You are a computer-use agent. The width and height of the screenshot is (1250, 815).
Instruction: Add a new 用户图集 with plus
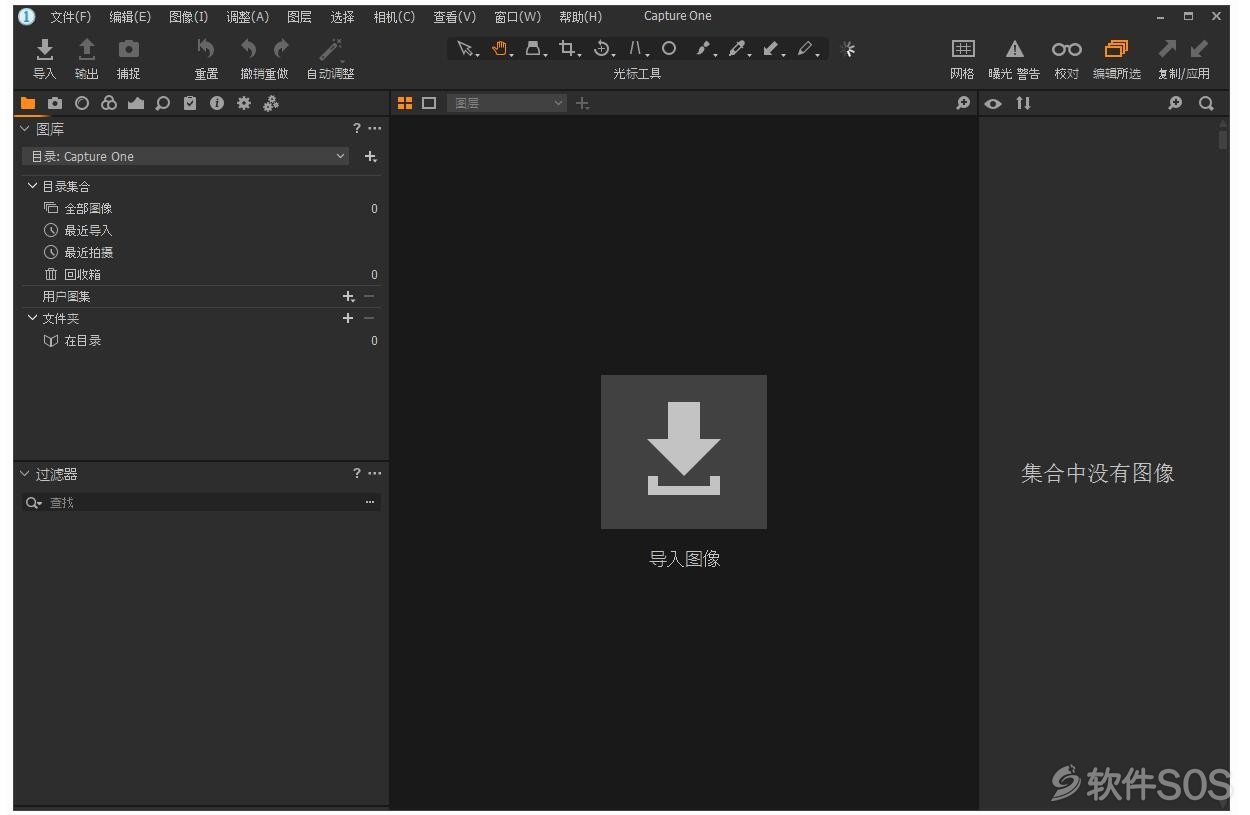click(x=348, y=296)
